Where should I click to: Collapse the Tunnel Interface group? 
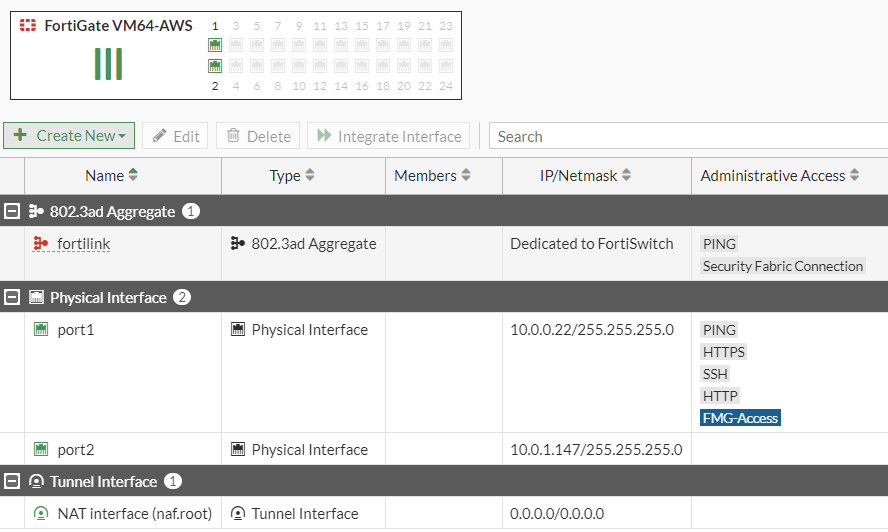click(12, 481)
